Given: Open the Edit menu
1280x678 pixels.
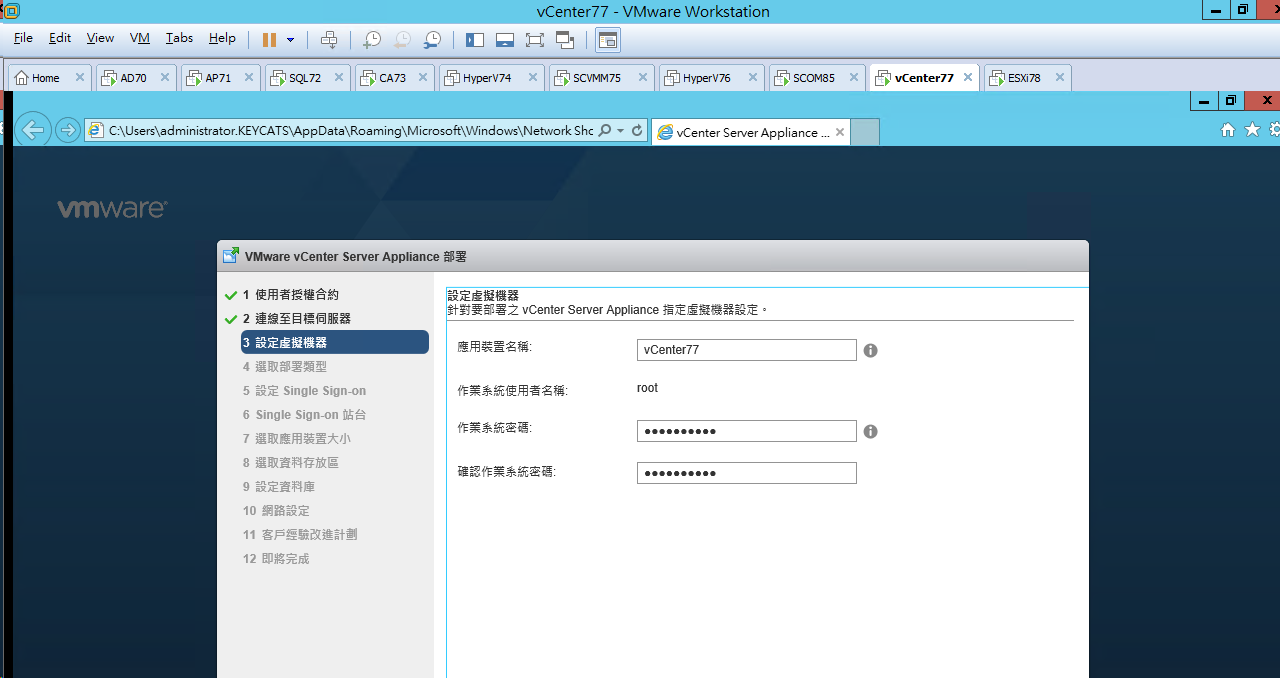Looking at the screenshot, I should [x=60, y=38].
